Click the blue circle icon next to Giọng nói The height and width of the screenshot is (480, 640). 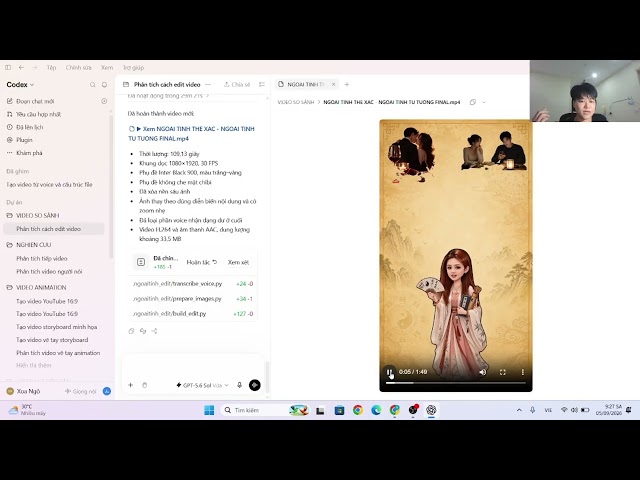click(x=107, y=391)
